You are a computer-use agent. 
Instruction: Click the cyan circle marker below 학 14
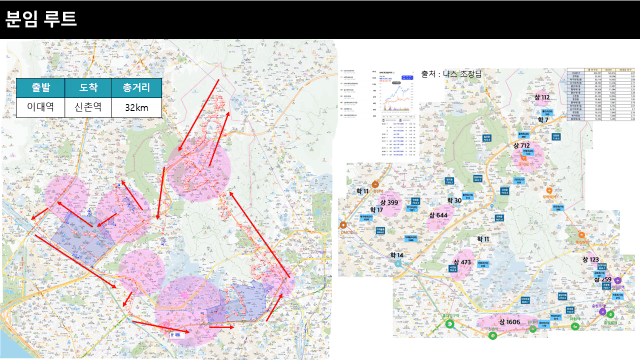click(398, 264)
